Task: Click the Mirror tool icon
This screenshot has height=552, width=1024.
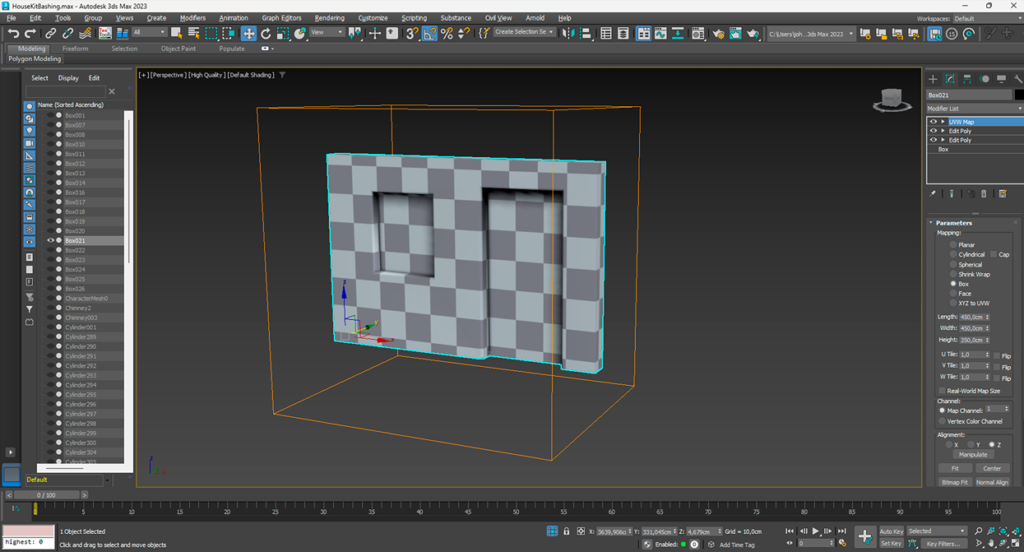Action: 567,33
